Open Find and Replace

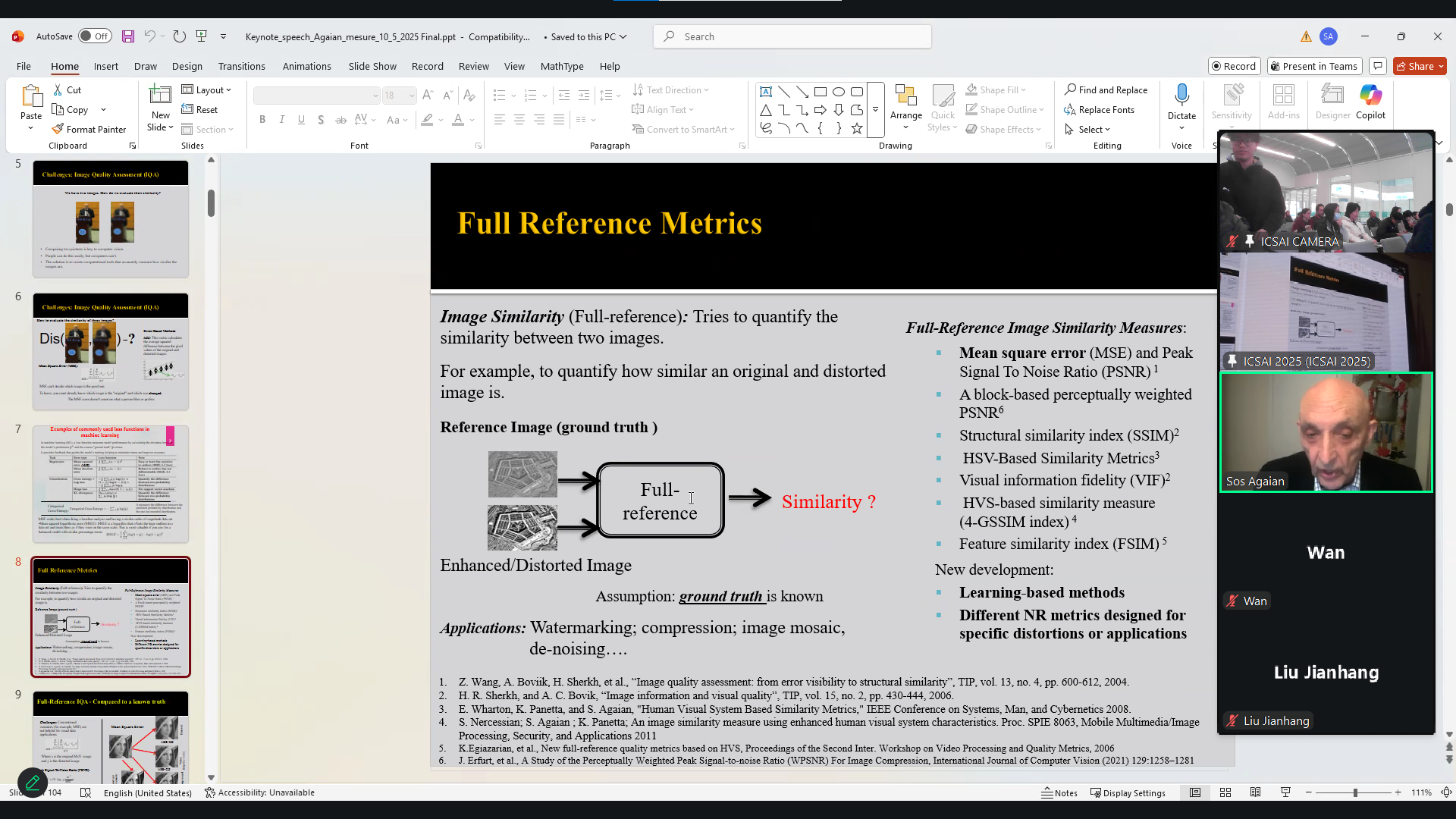[1106, 89]
